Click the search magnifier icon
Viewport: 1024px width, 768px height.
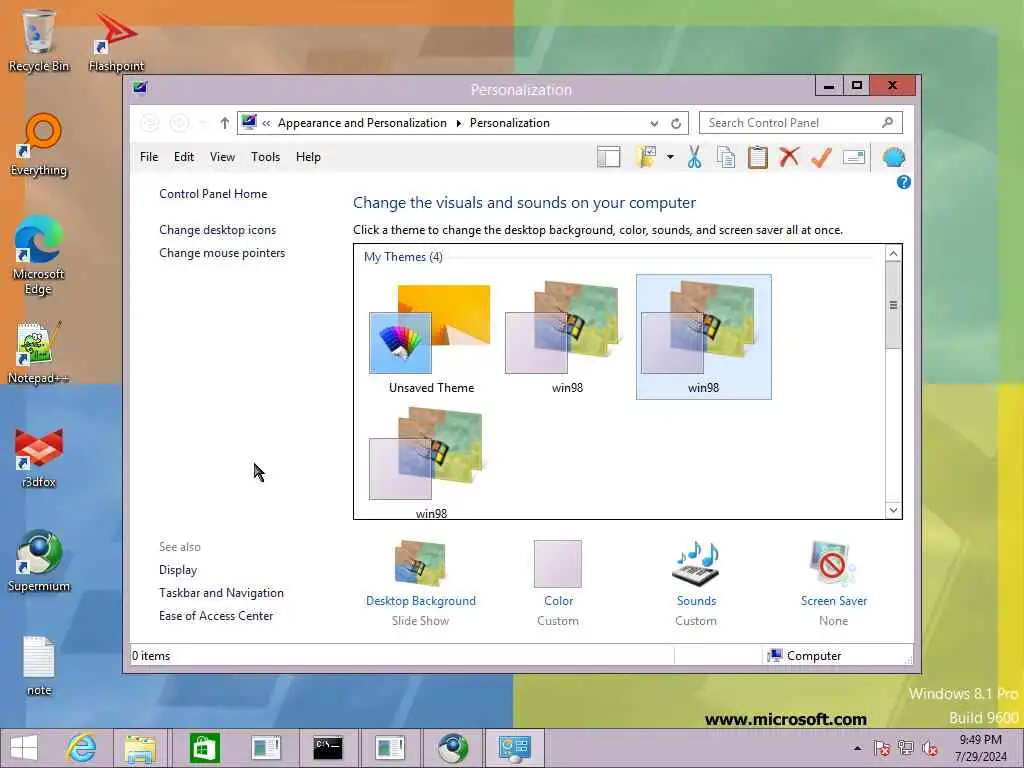click(888, 122)
